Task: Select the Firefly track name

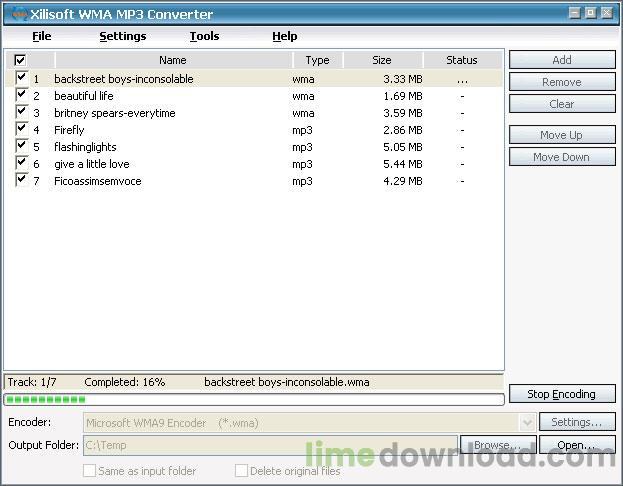Action: point(69,130)
